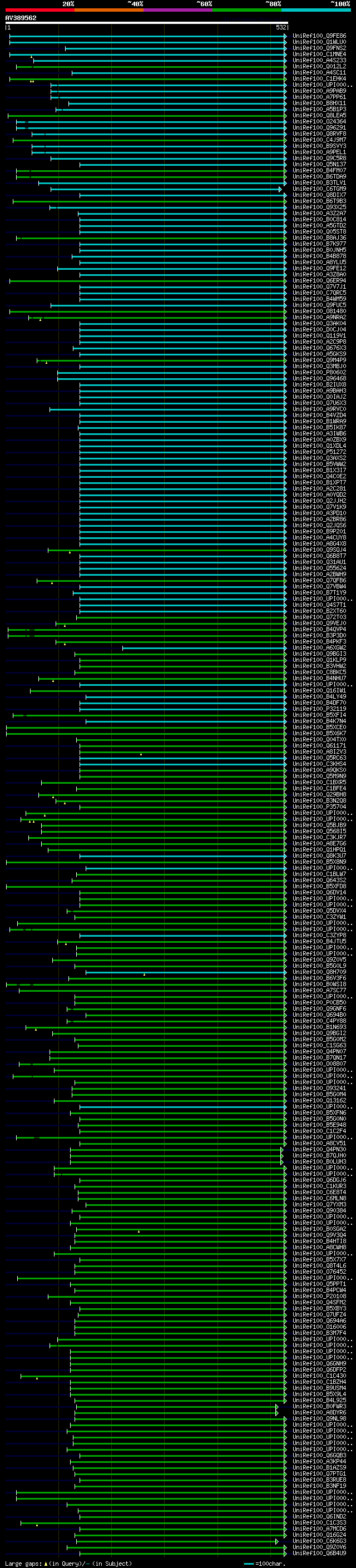Click UniRef100_Q7YXM3 label

click(319, 1205)
